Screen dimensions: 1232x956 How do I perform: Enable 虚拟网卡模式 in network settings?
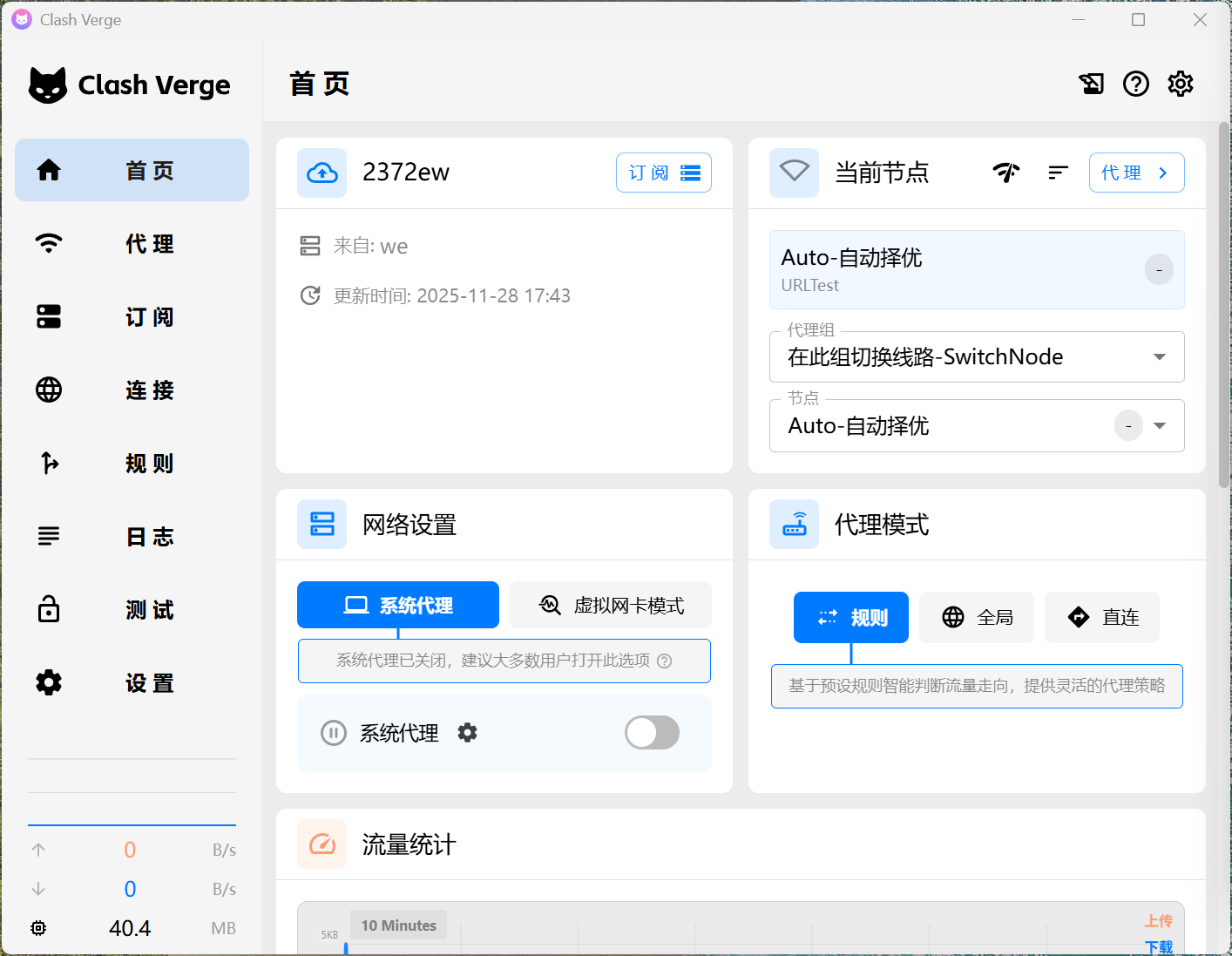(x=610, y=605)
